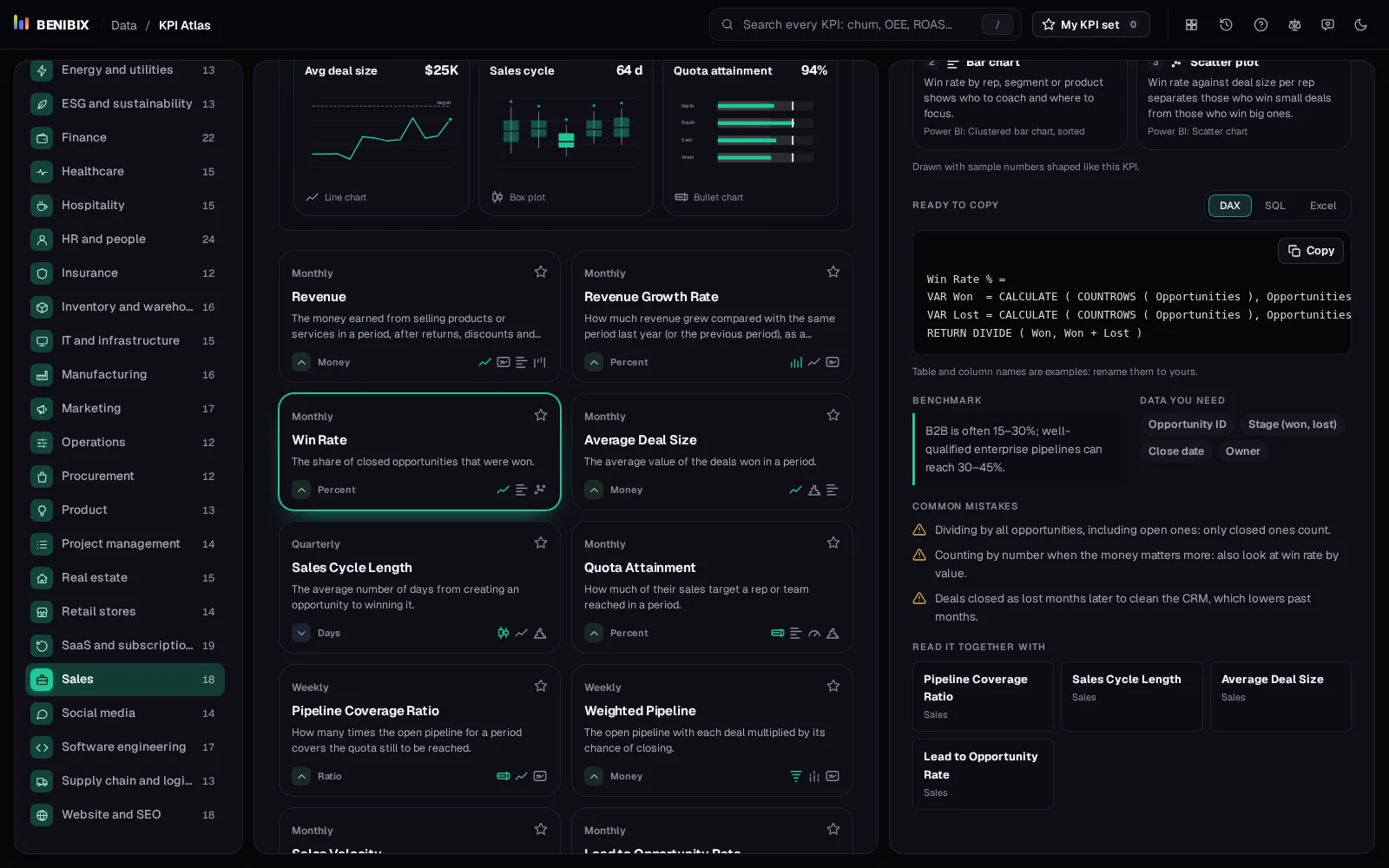This screenshot has height=868, width=1389.
Task: Click Revenue Growth Rate up chevron
Action: pos(594,362)
